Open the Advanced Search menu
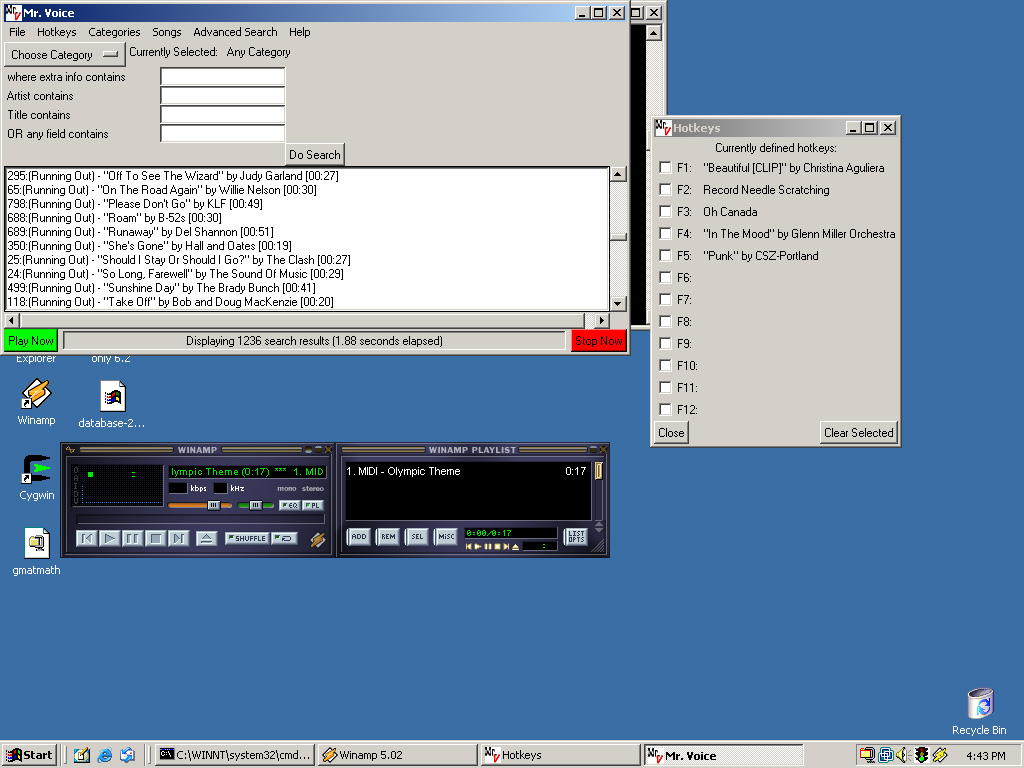Image resolution: width=1024 pixels, height=768 pixels. click(236, 32)
